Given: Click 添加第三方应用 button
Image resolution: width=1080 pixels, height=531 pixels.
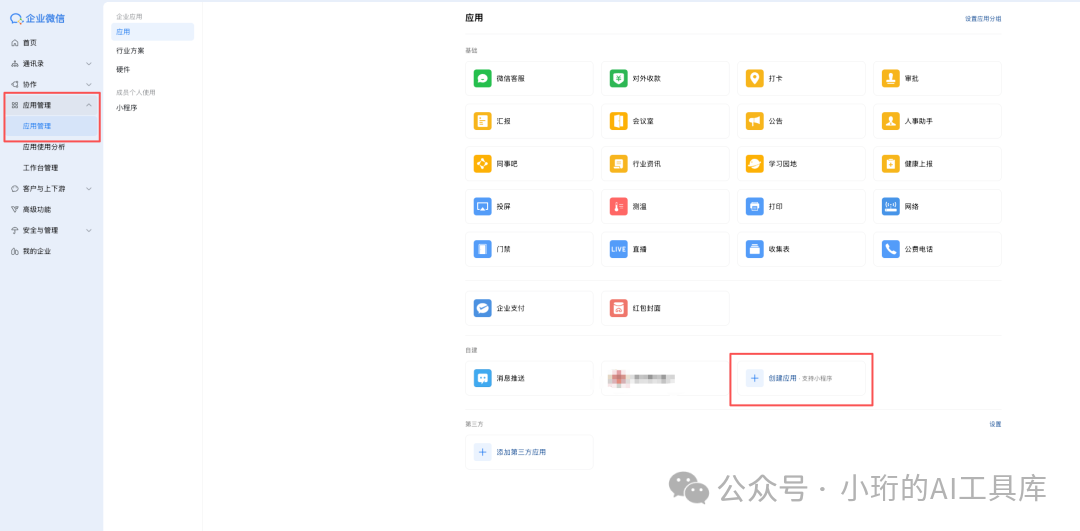Looking at the screenshot, I should [529, 452].
